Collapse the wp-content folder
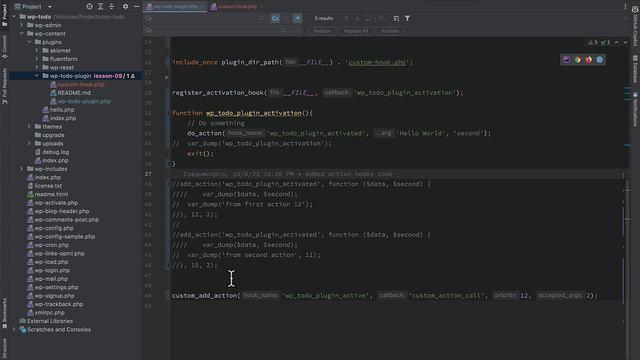This screenshot has height=360, width=640. (22, 33)
